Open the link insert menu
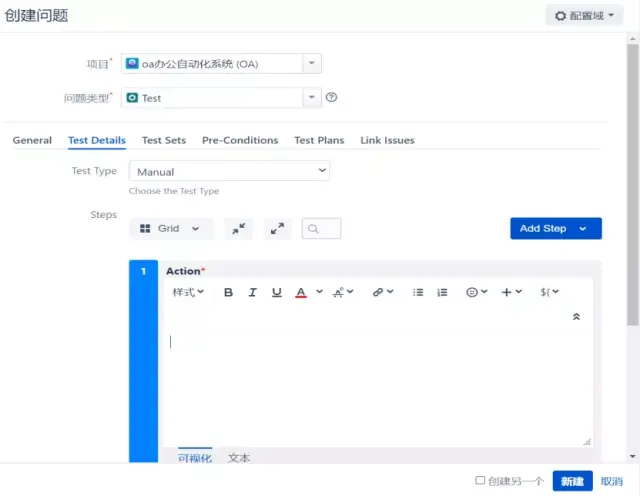 pos(382,292)
